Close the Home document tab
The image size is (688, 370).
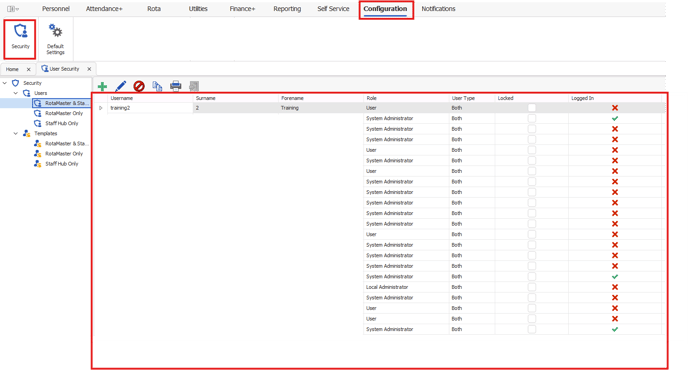(29, 69)
